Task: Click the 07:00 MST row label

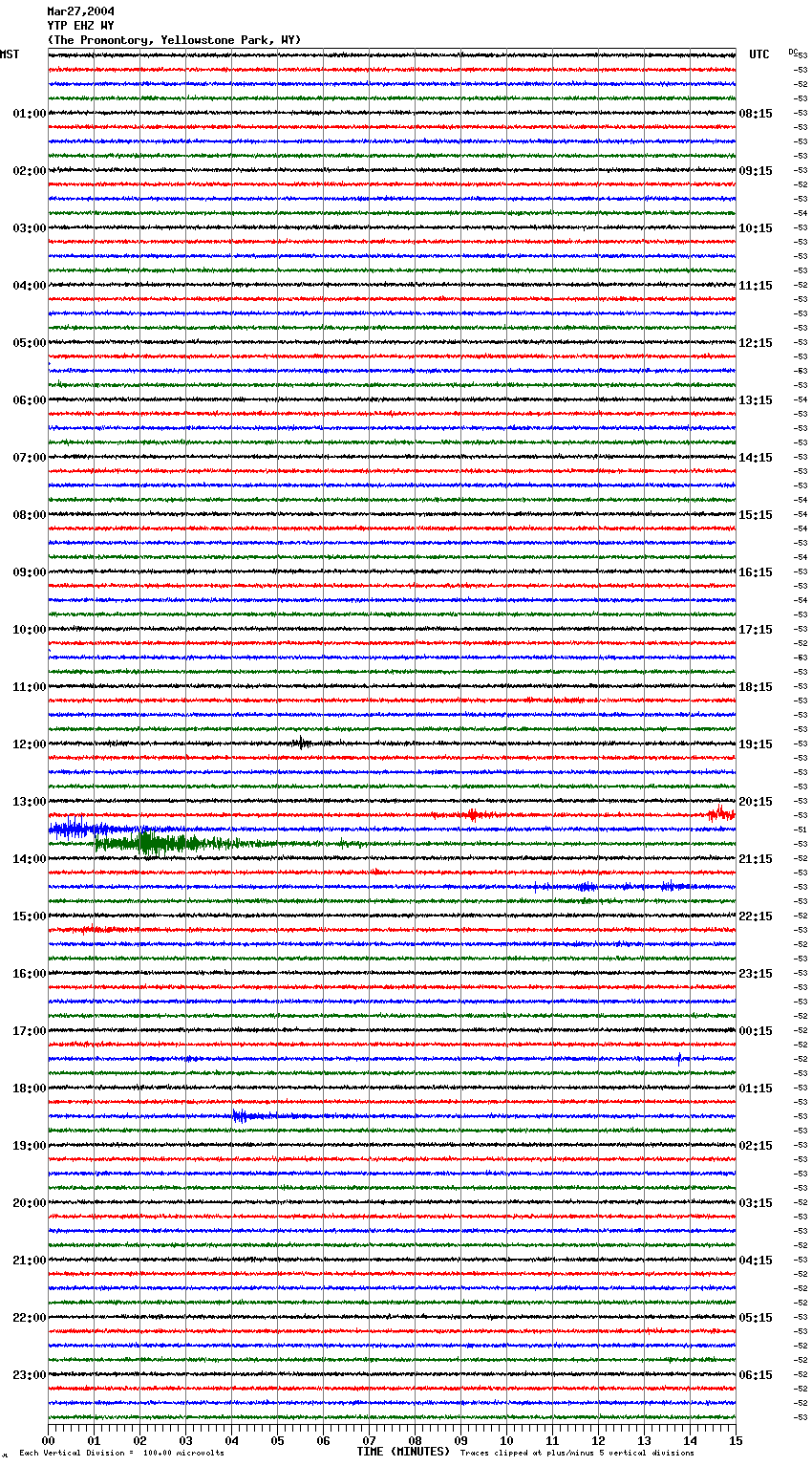Action: (x=29, y=458)
